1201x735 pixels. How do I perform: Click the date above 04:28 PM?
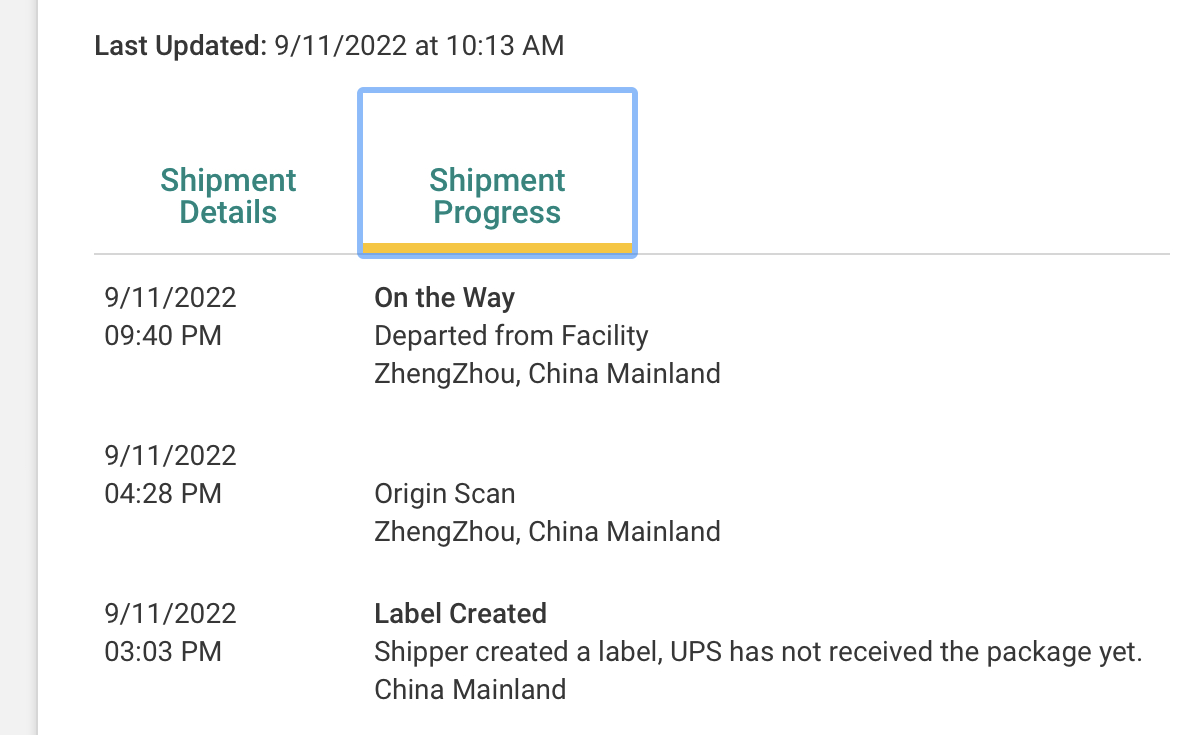(x=170, y=456)
